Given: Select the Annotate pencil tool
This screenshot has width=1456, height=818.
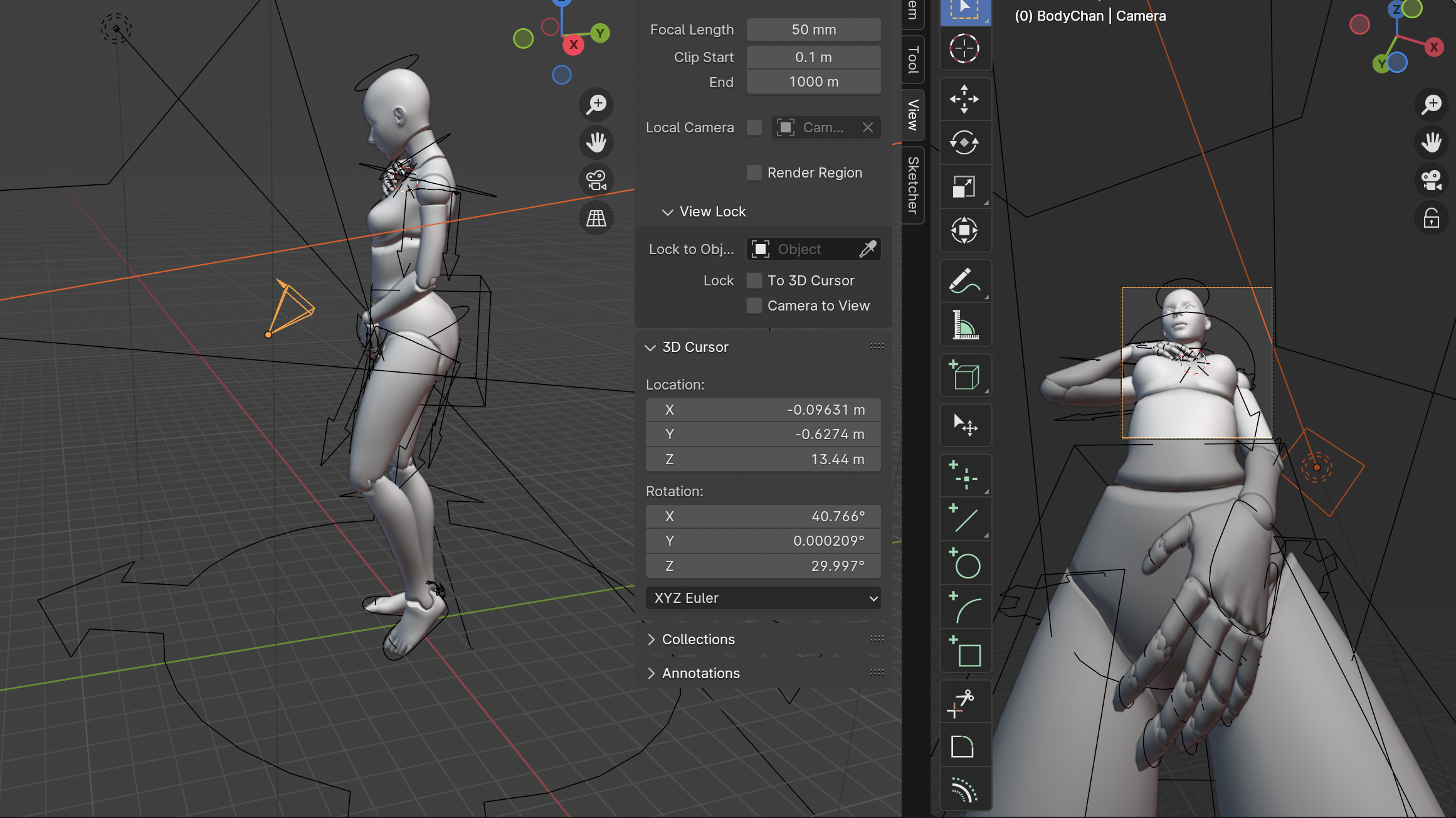Looking at the screenshot, I should [964, 281].
